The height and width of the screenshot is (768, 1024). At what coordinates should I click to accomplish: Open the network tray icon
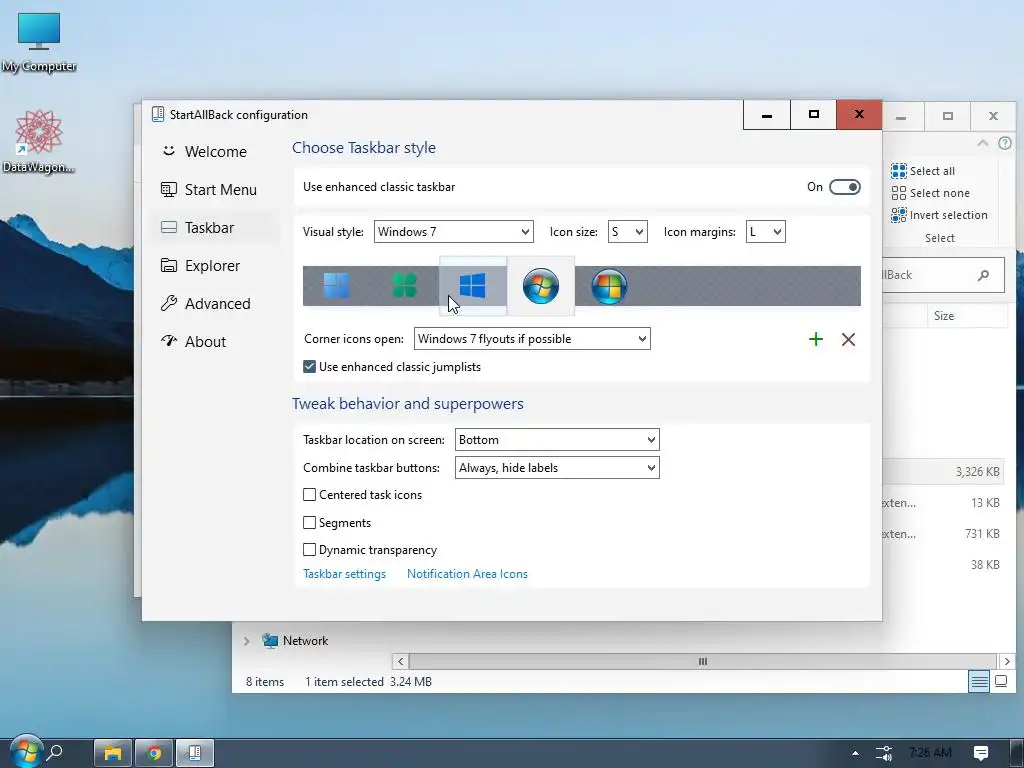(x=884, y=753)
